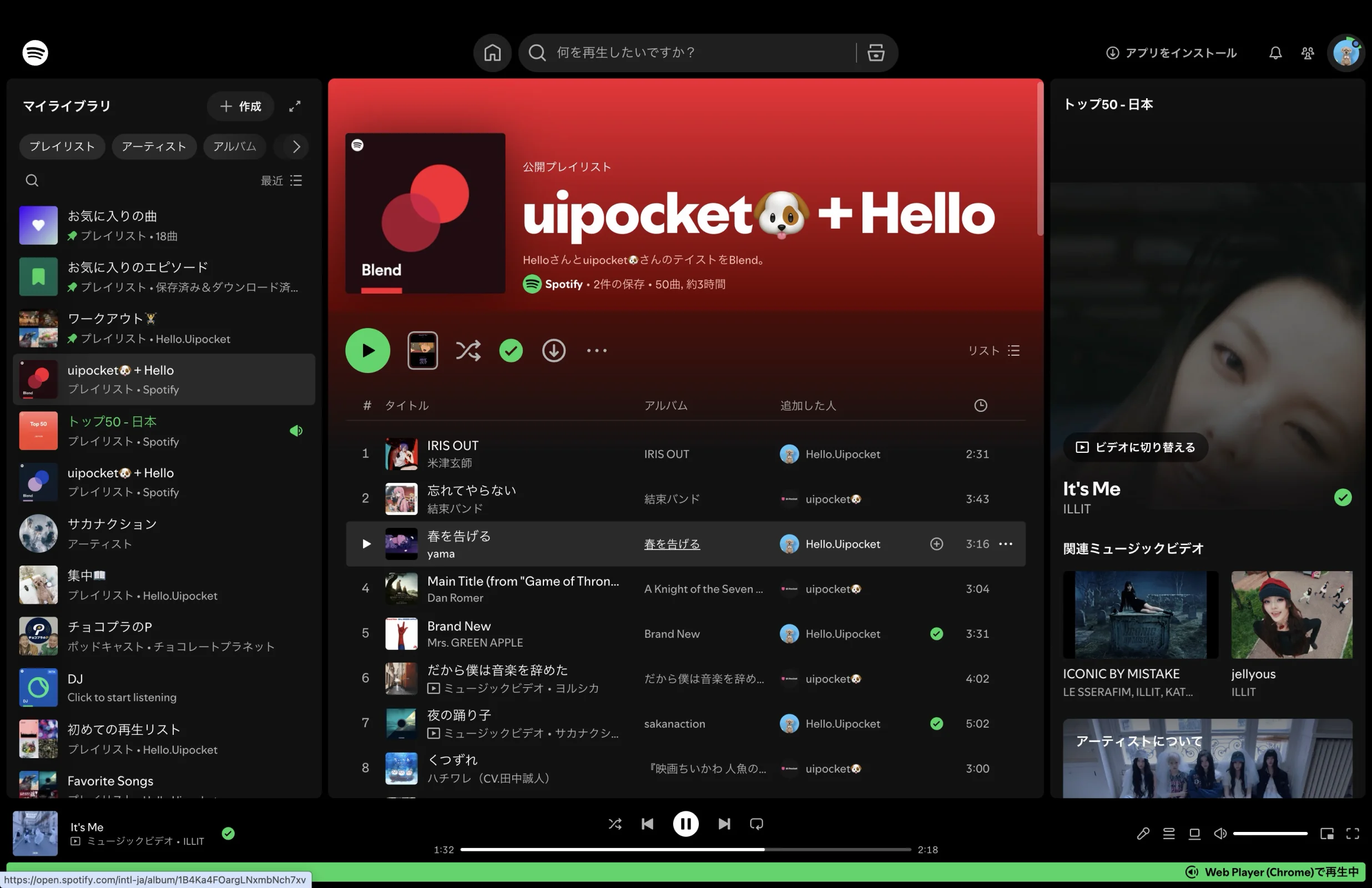This screenshot has height=888, width=1372.
Task: Toggle saved checkmark for 夜の踊り子
Action: click(937, 724)
